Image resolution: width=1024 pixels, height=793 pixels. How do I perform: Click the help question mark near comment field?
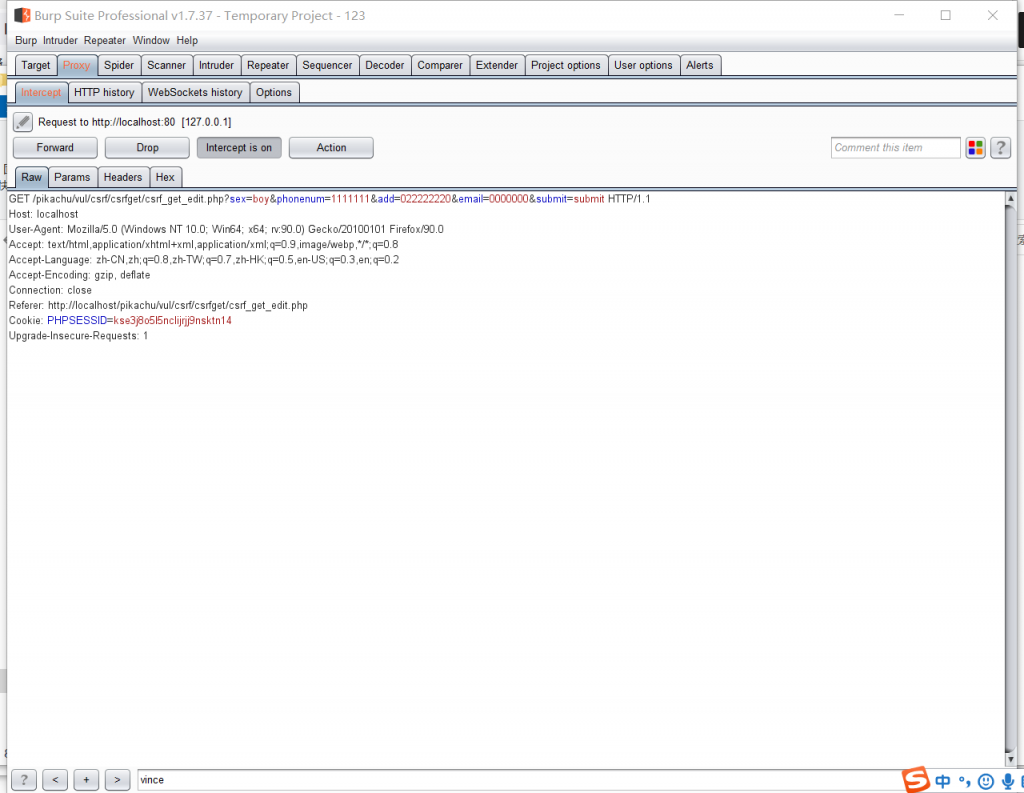pyautogui.click(x=1000, y=148)
